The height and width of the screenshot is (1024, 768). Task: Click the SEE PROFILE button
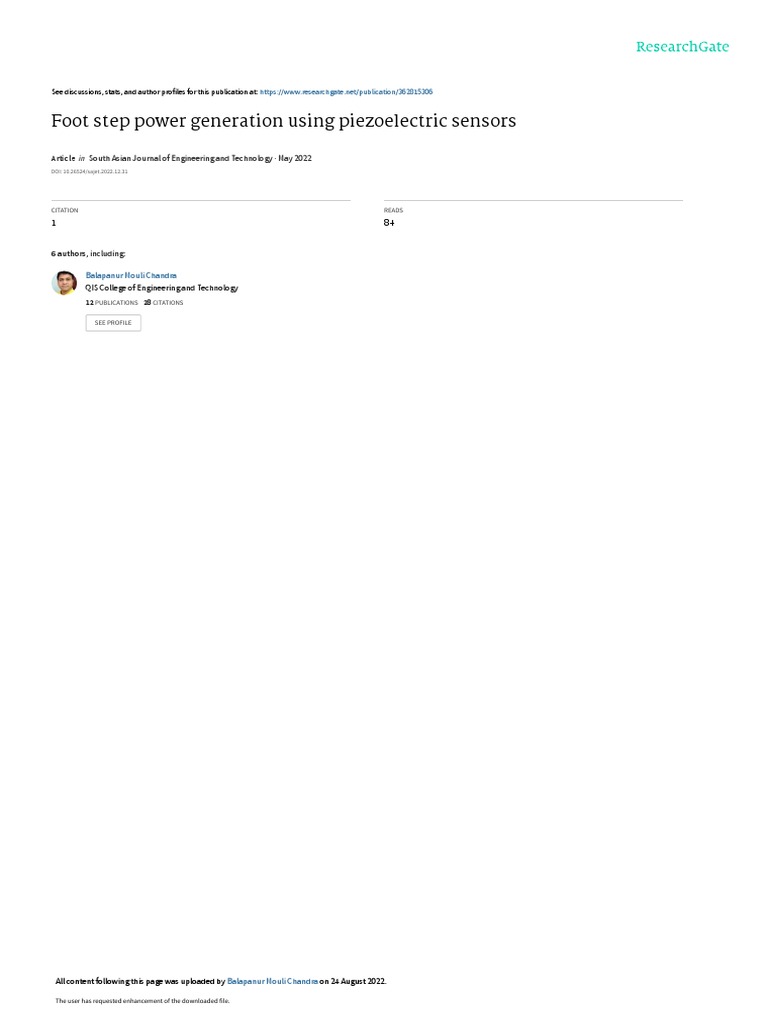tap(113, 323)
